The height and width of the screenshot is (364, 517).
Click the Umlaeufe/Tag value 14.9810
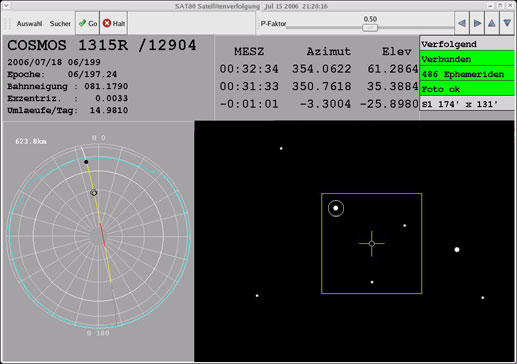coord(109,110)
